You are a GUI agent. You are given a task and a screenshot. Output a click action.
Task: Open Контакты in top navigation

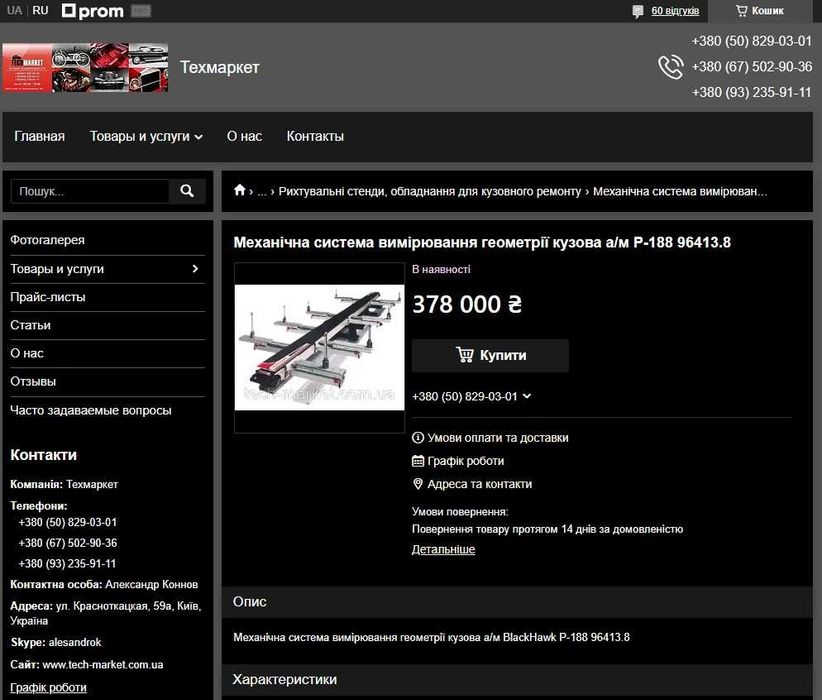tap(315, 136)
